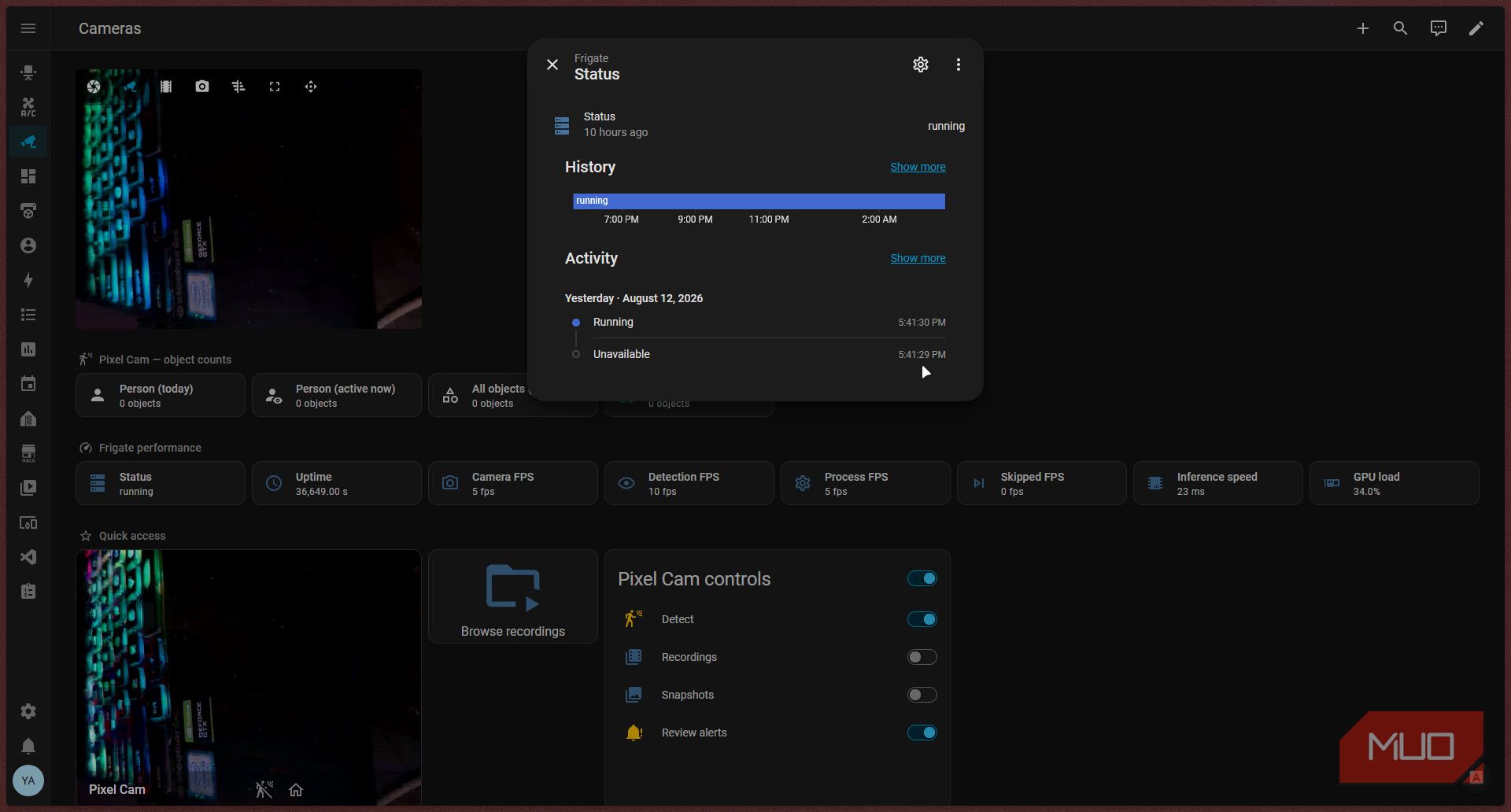Open the Status dialog three-dot menu
The width and height of the screenshot is (1511, 812).
958,65
